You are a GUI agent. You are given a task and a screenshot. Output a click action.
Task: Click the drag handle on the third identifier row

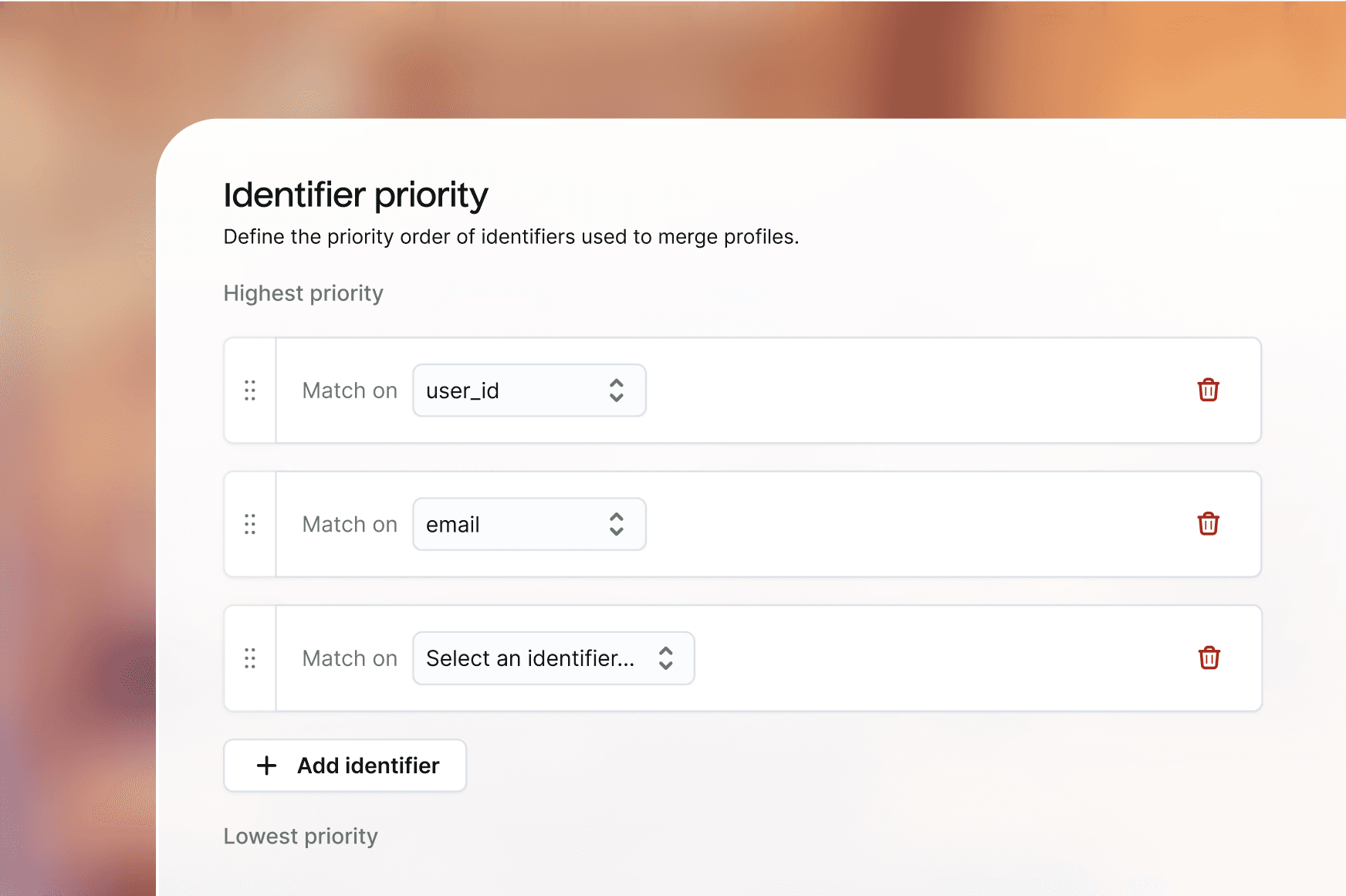pyautogui.click(x=250, y=658)
